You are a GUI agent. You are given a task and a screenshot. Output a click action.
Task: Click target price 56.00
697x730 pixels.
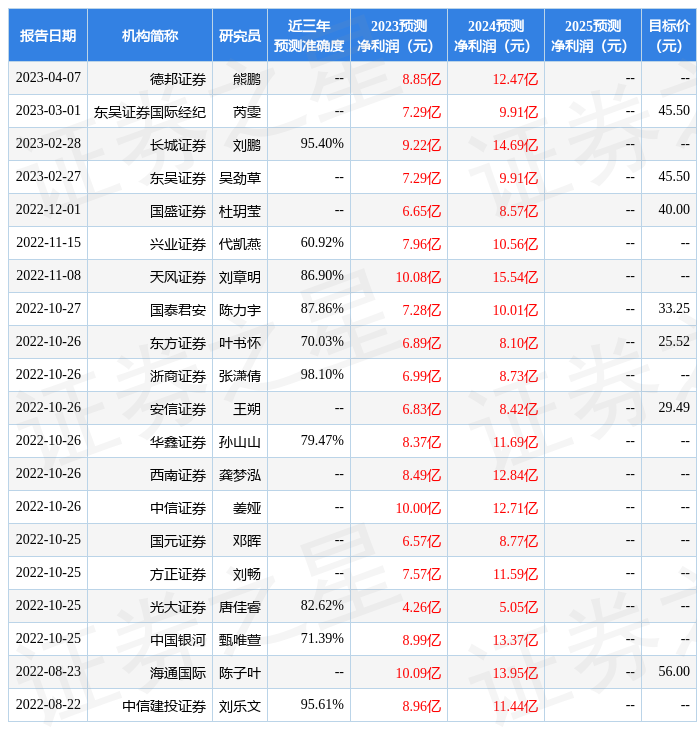coord(674,671)
